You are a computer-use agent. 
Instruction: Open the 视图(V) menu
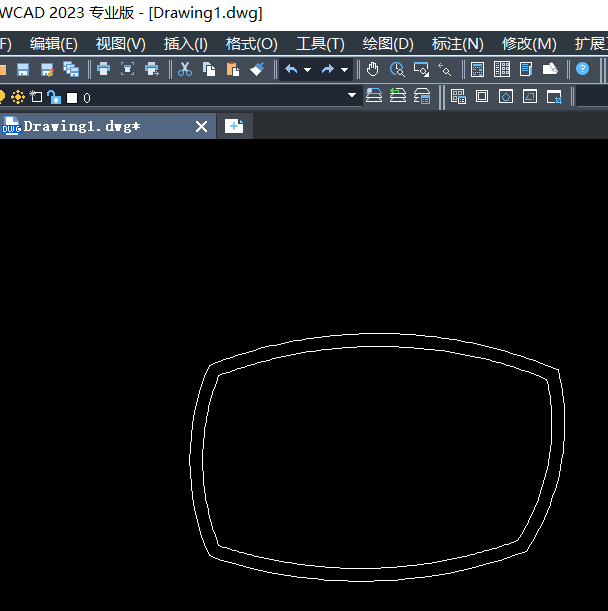click(121, 44)
